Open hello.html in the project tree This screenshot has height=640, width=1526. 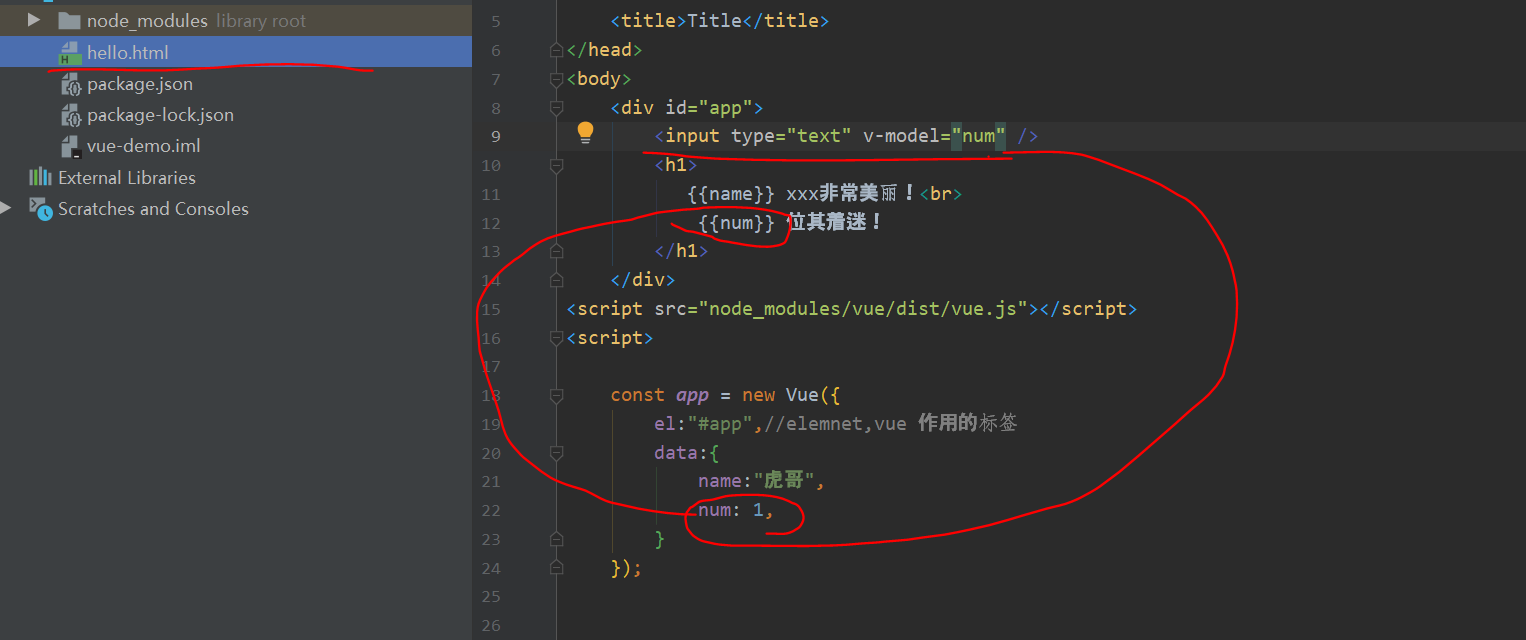128,52
